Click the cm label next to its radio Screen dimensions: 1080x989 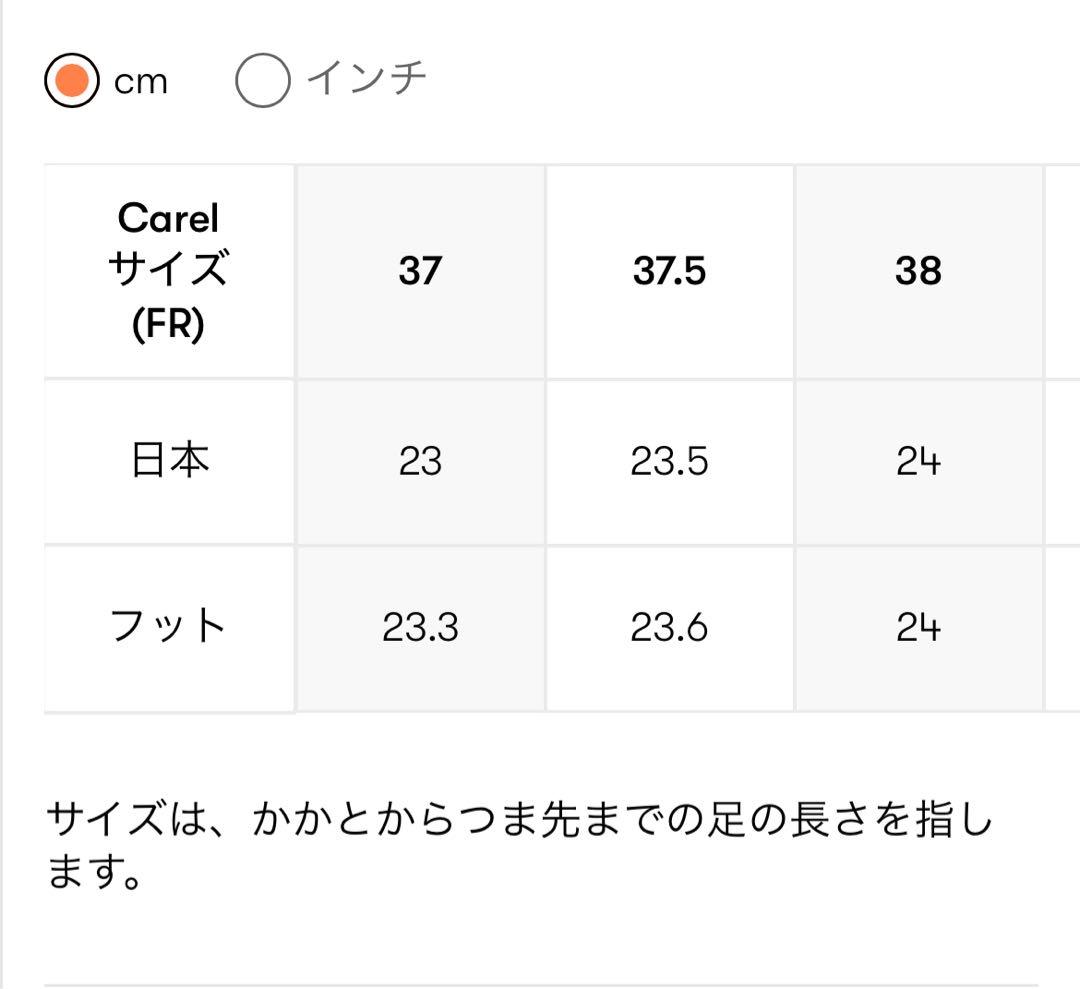tap(139, 82)
